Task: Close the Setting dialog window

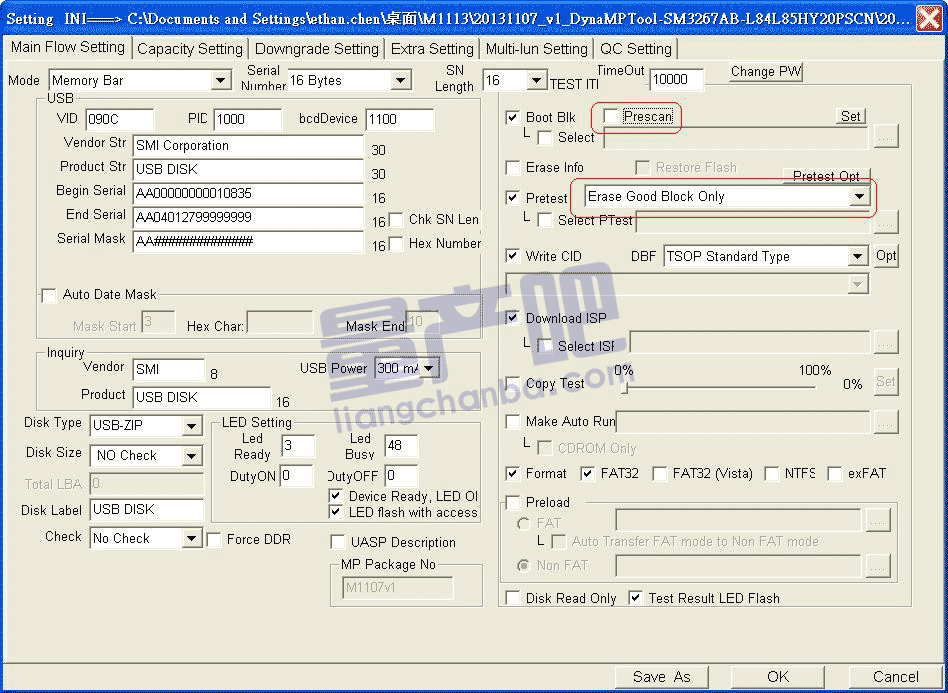Action: 927,18
